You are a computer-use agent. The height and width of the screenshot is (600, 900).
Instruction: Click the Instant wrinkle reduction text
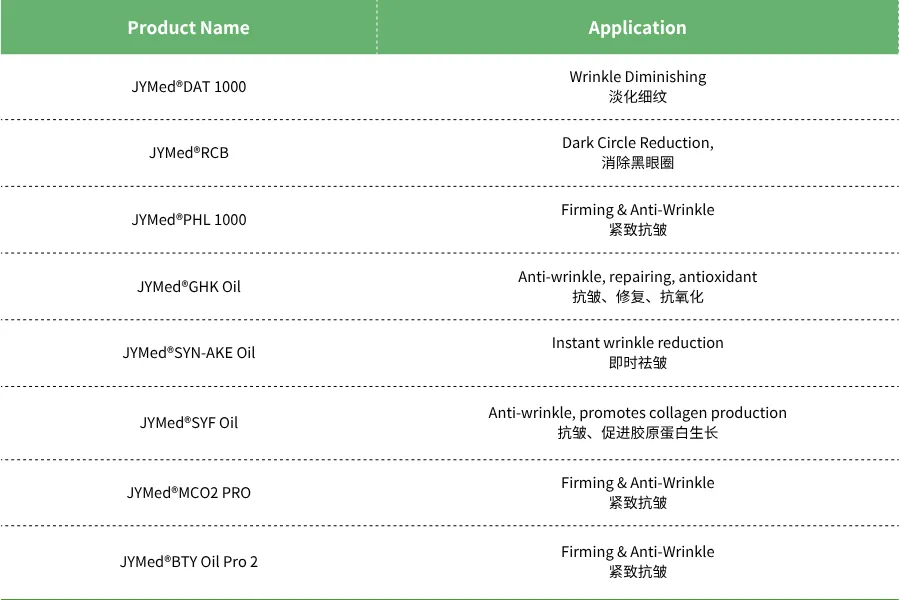[x=638, y=343]
